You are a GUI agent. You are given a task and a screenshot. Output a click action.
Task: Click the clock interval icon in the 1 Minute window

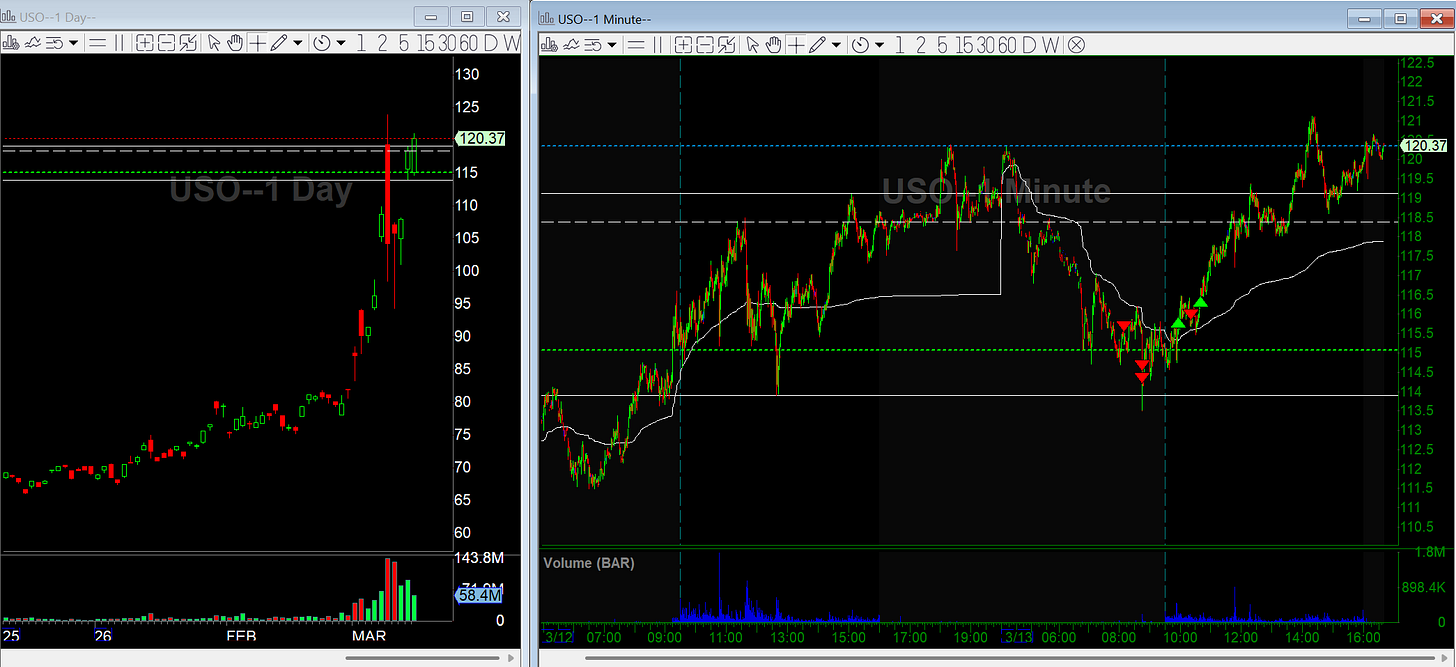click(x=860, y=43)
